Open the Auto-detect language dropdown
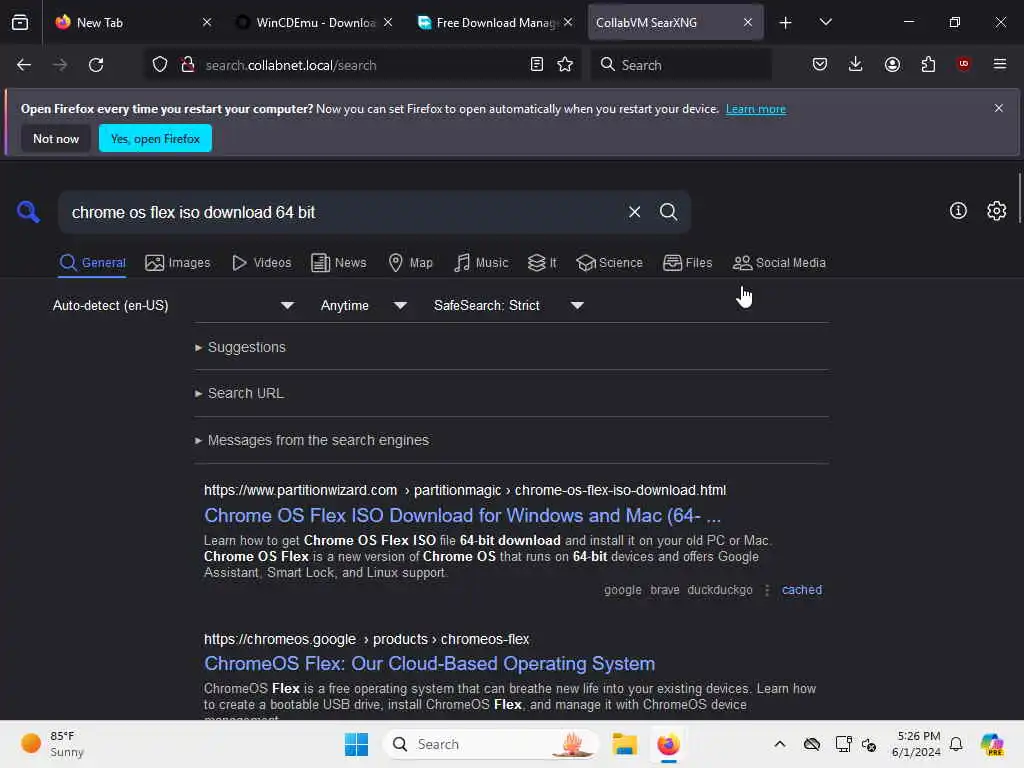Screen dimensions: 1024x768 coord(173,305)
